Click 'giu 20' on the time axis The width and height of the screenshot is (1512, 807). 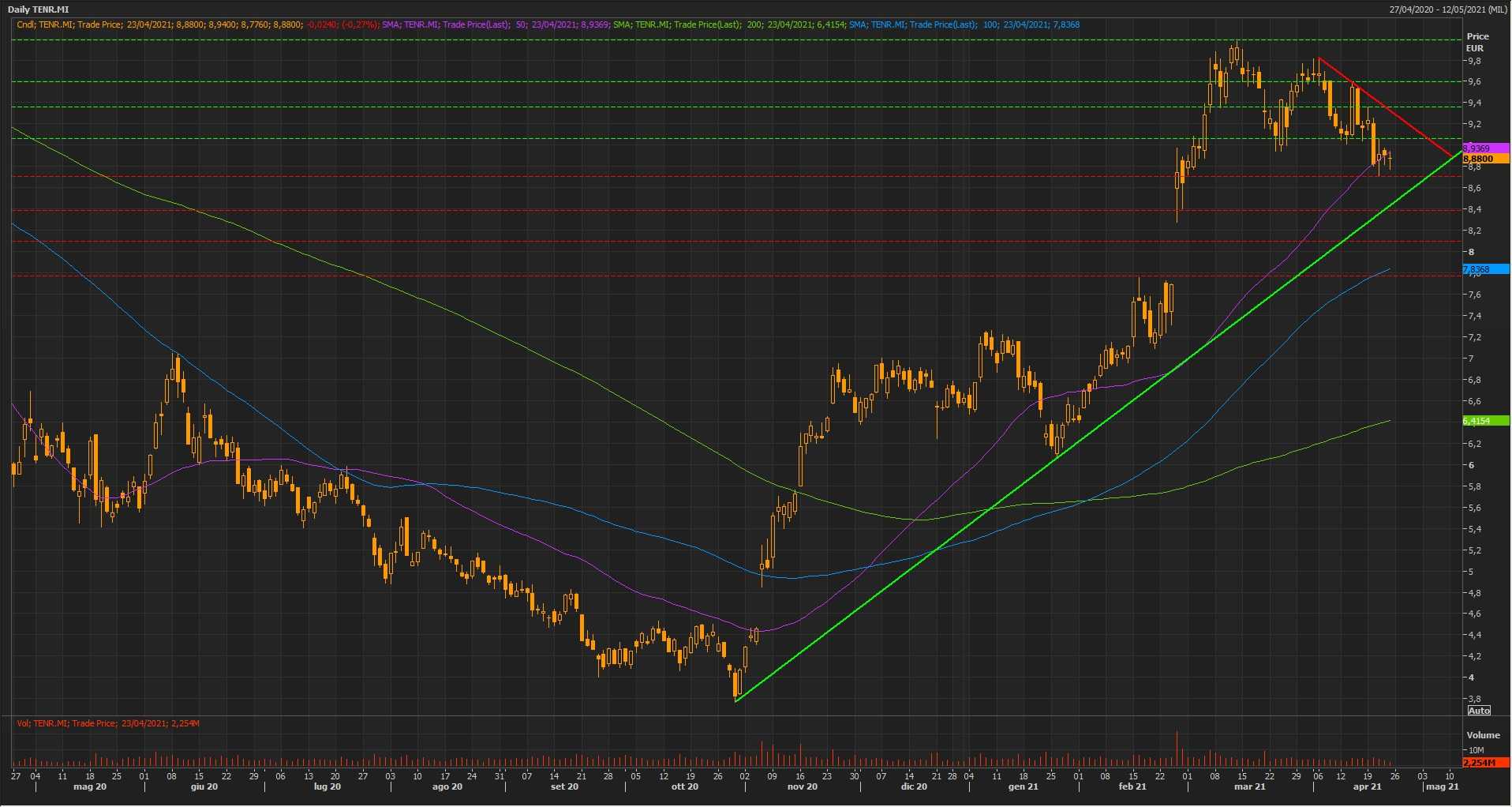(204, 786)
